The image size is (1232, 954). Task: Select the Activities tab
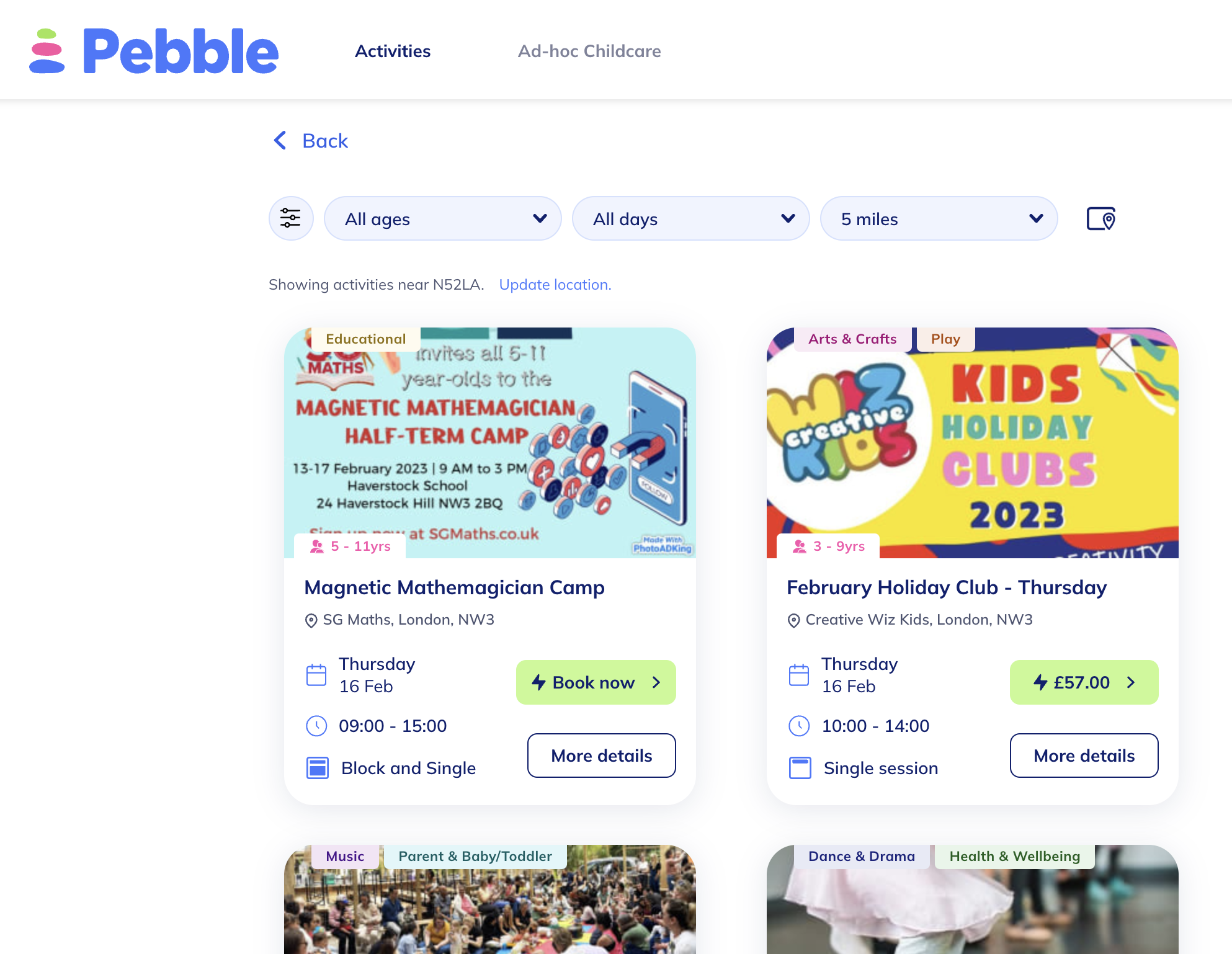coord(393,51)
